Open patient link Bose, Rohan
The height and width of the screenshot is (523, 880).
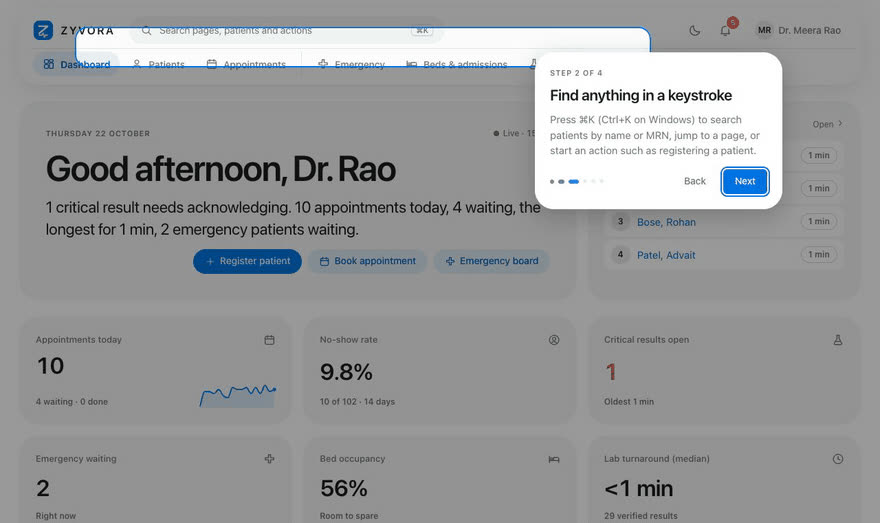(x=666, y=222)
